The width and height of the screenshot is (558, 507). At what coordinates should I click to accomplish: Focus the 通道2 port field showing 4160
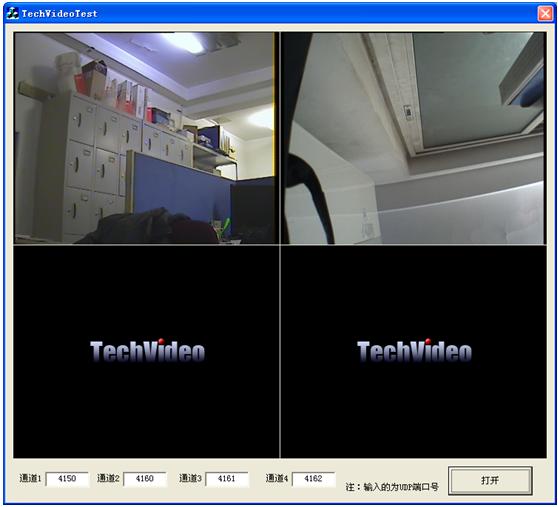[145, 479]
